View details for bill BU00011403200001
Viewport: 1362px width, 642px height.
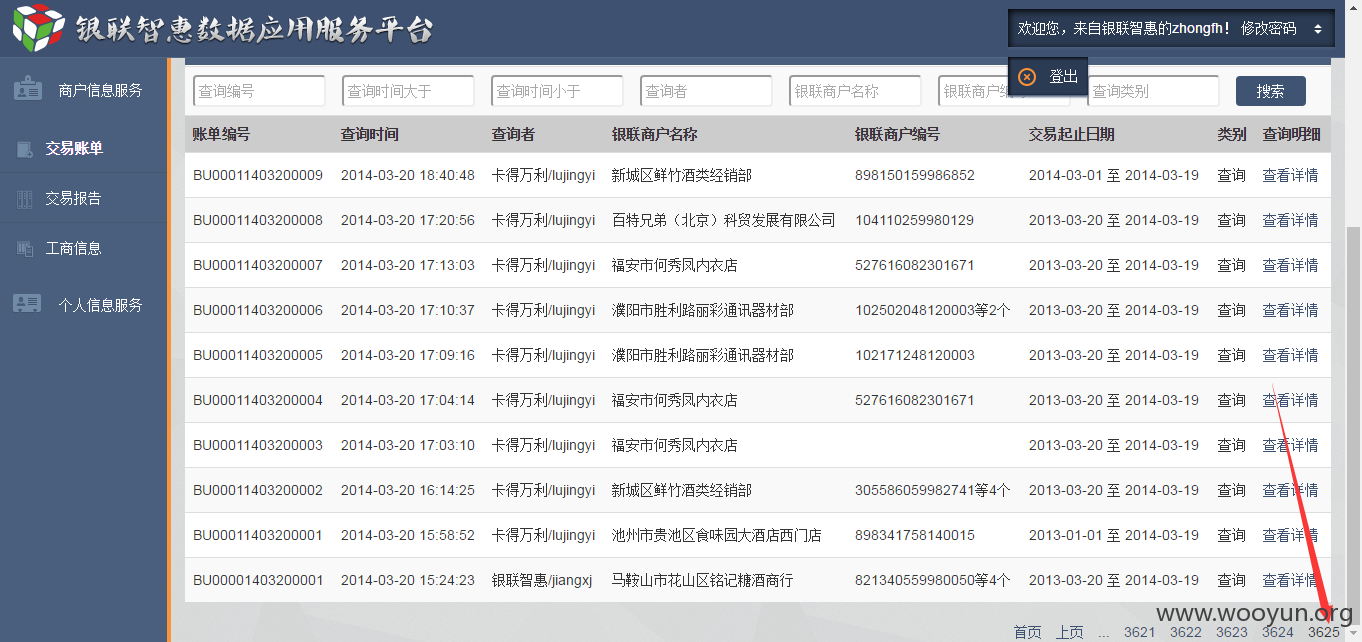1290,535
